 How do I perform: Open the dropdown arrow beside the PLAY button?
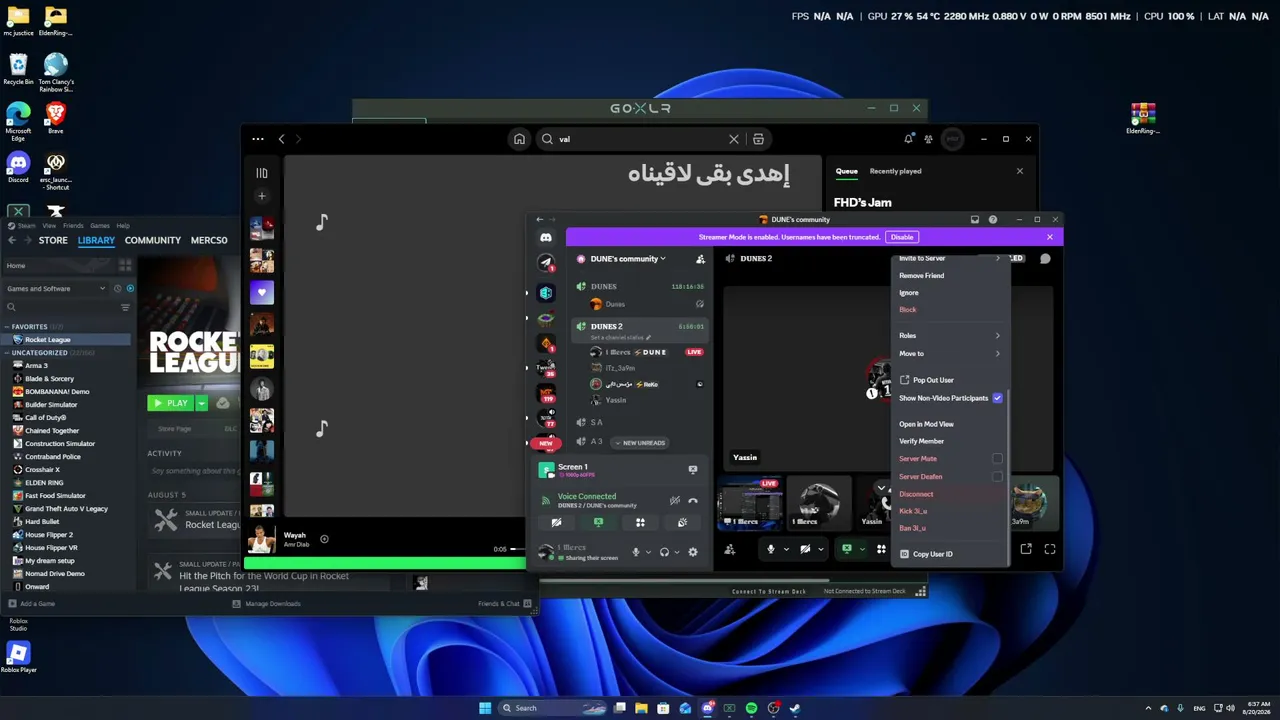coord(201,403)
